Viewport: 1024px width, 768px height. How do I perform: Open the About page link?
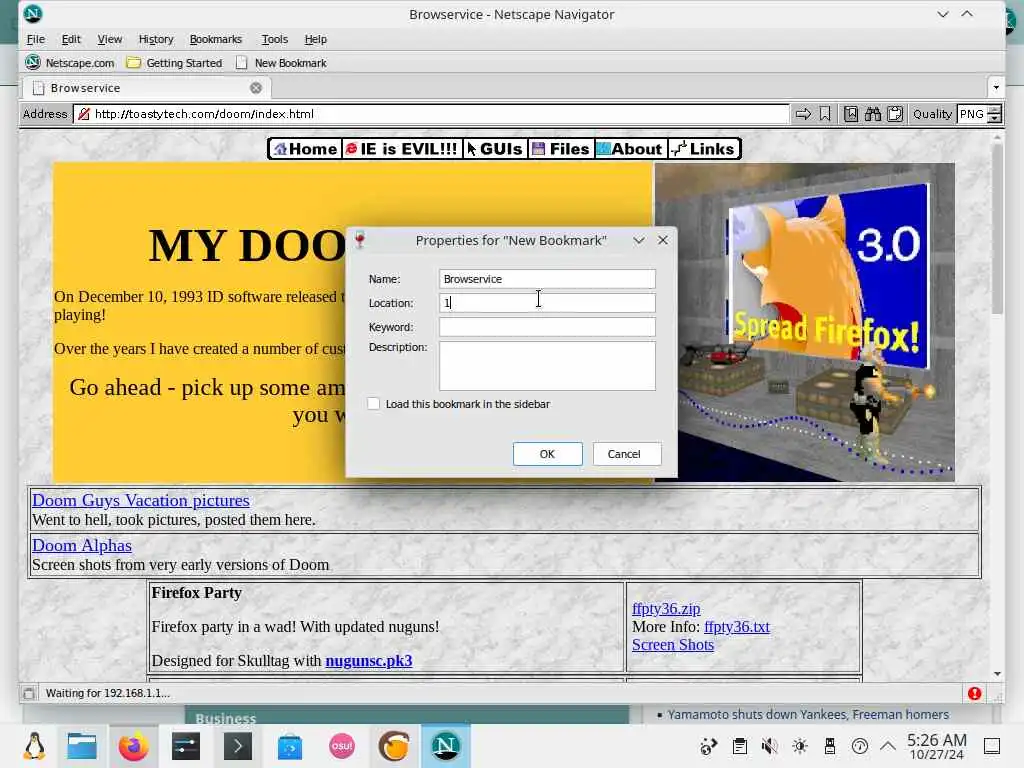point(630,149)
